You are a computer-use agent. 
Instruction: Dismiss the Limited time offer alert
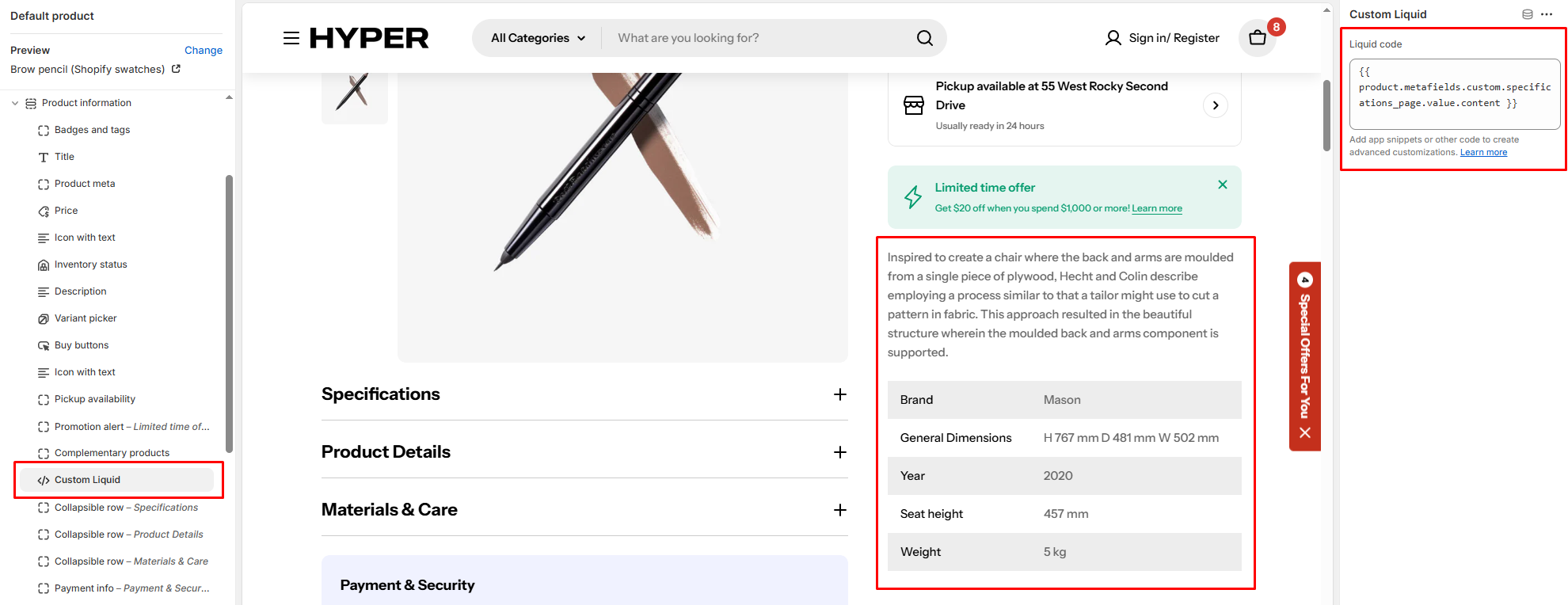pos(1223,185)
